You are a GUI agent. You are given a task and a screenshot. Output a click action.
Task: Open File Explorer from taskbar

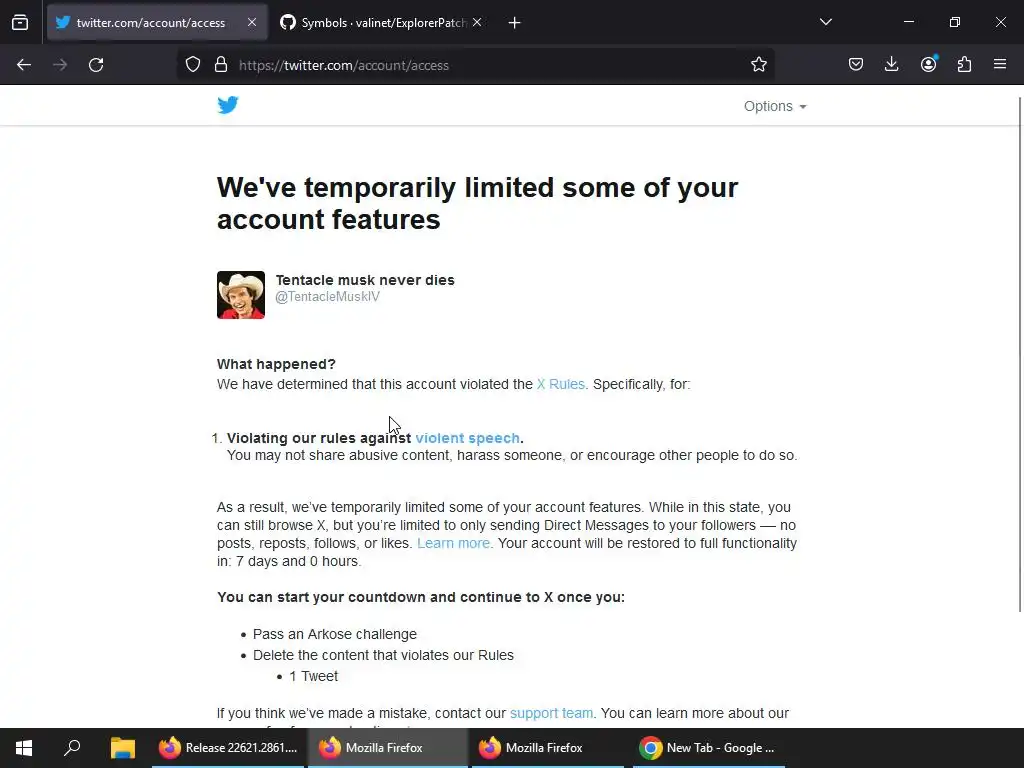point(122,748)
